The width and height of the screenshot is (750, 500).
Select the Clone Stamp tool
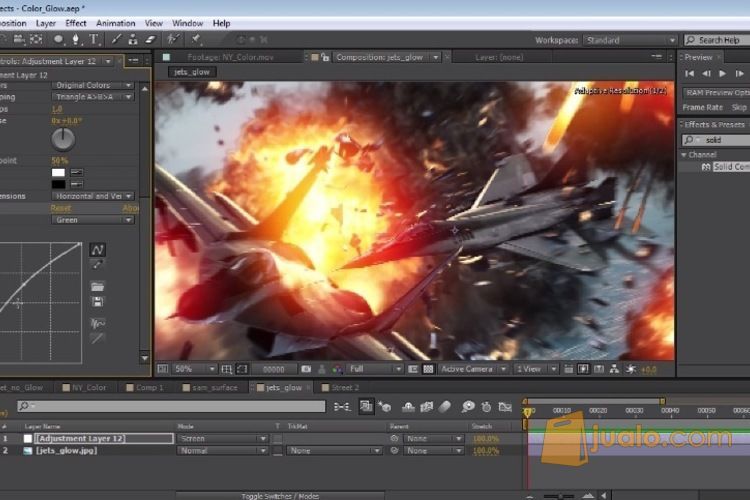point(133,40)
